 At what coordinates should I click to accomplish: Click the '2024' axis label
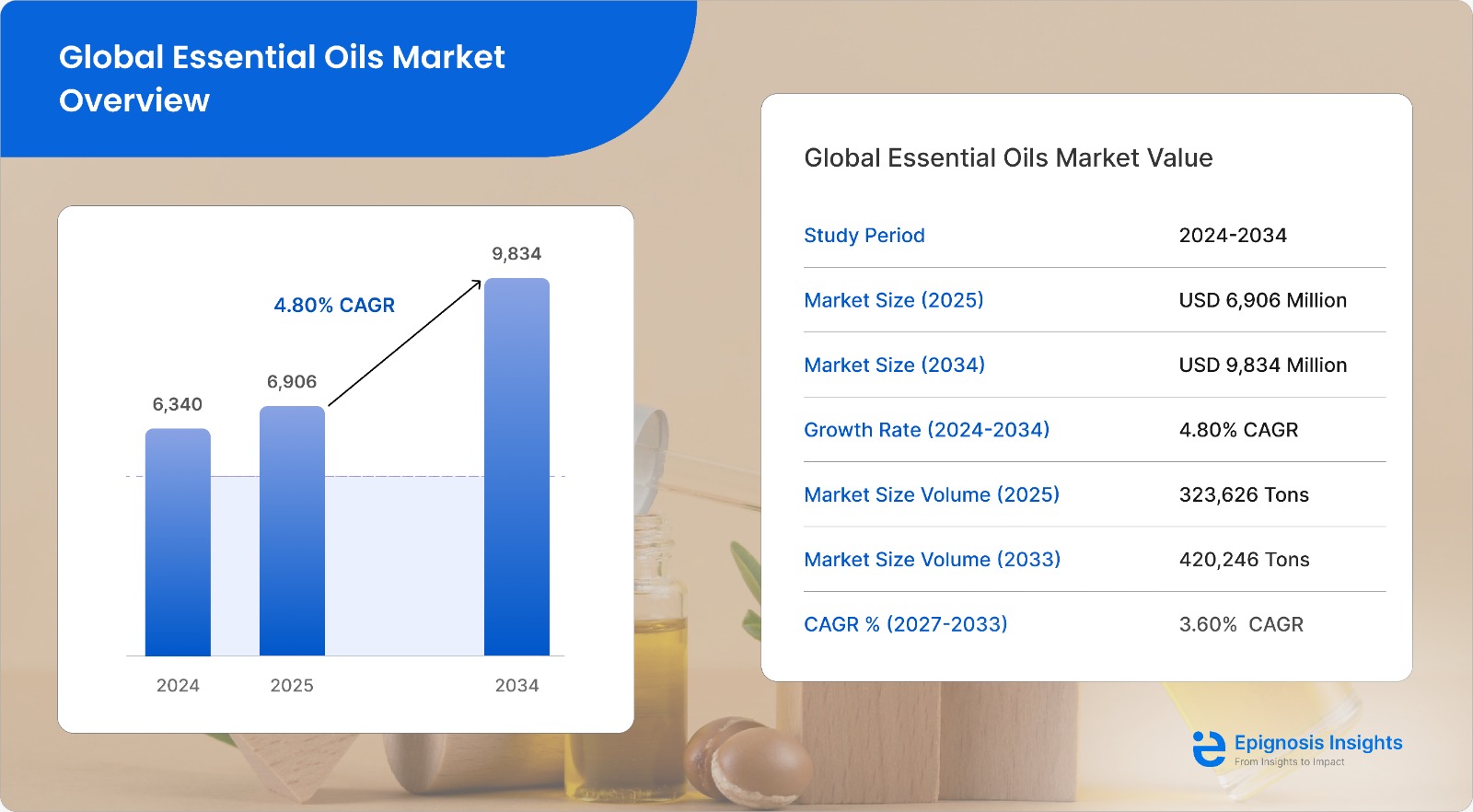178,686
